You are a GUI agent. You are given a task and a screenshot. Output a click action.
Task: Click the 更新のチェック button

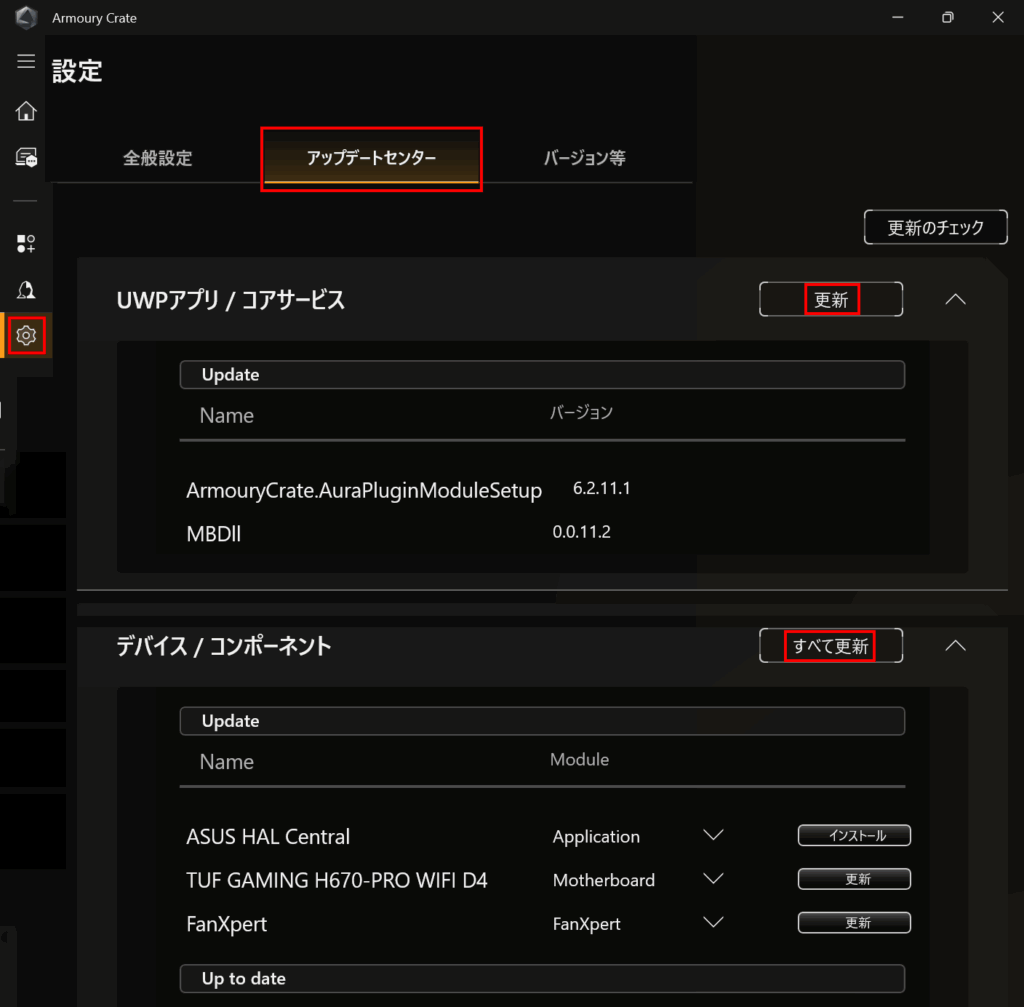pyautogui.click(x=935, y=227)
